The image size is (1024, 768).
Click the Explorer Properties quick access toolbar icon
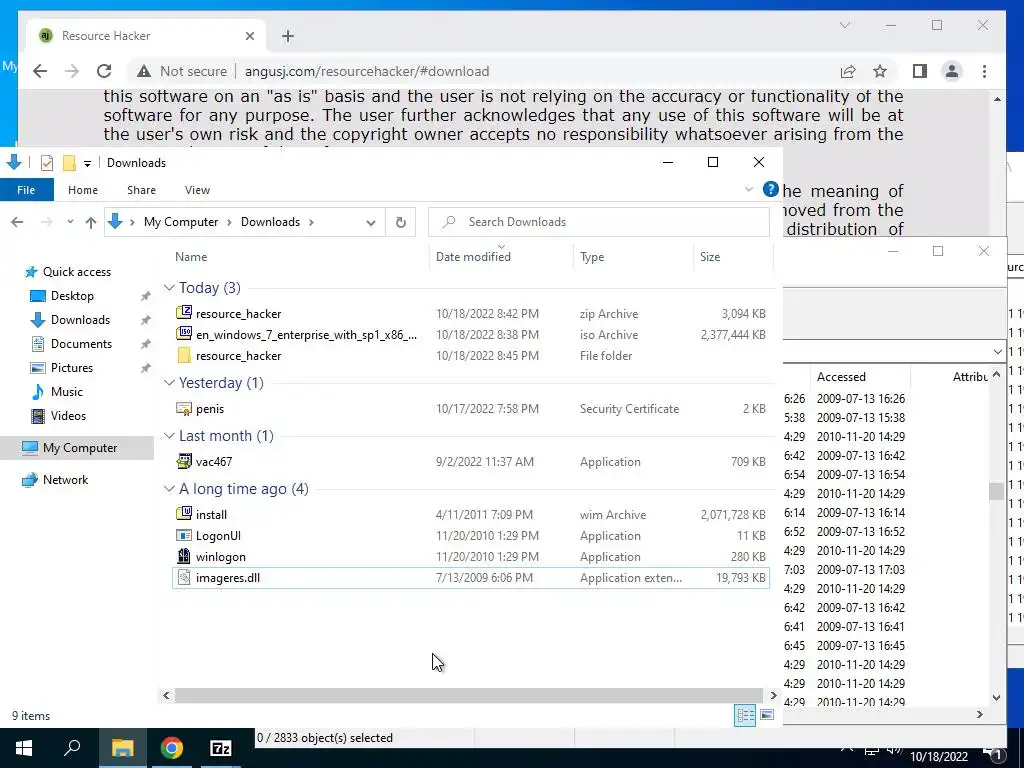point(46,163)
